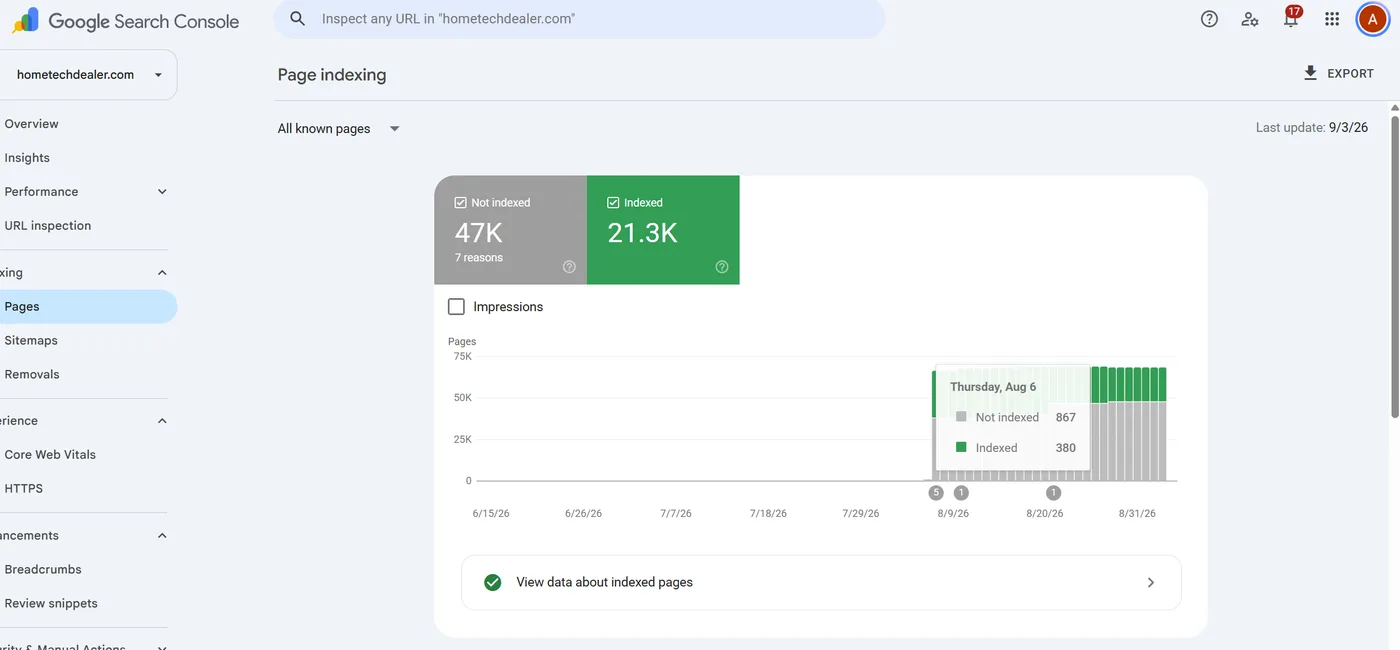Viewport: 1400px width, 650px height.
Task: Click the 6/15/26 axis date label
Action: pos(491,514)
